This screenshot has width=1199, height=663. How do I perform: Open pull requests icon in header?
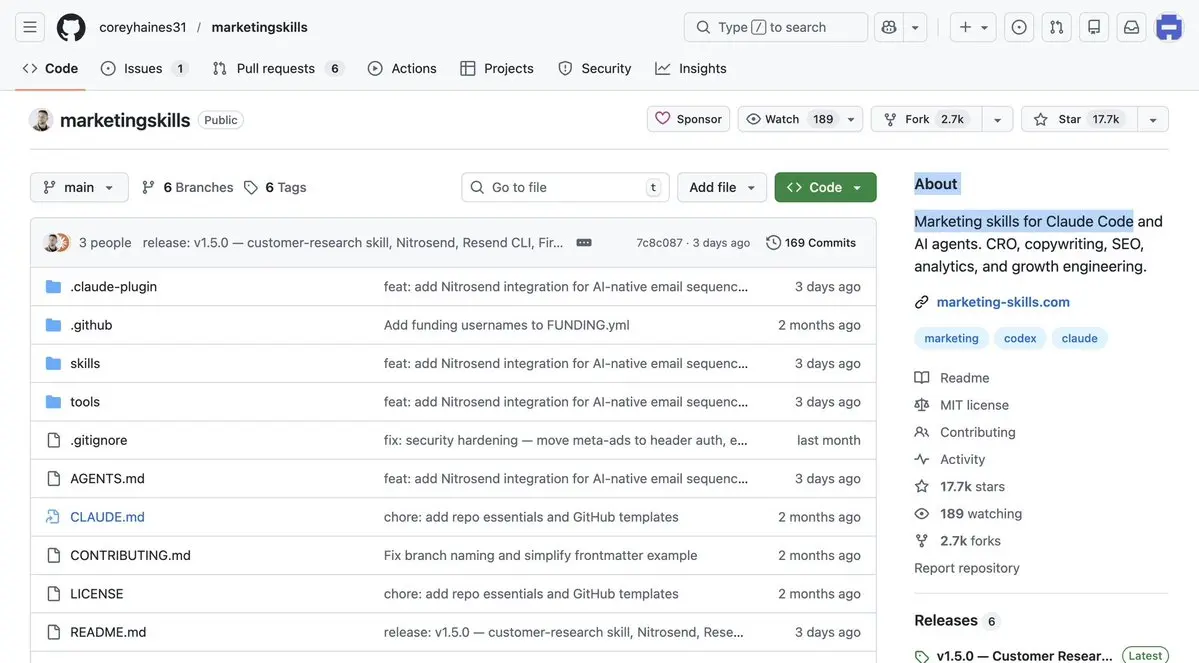(1056, 27)
